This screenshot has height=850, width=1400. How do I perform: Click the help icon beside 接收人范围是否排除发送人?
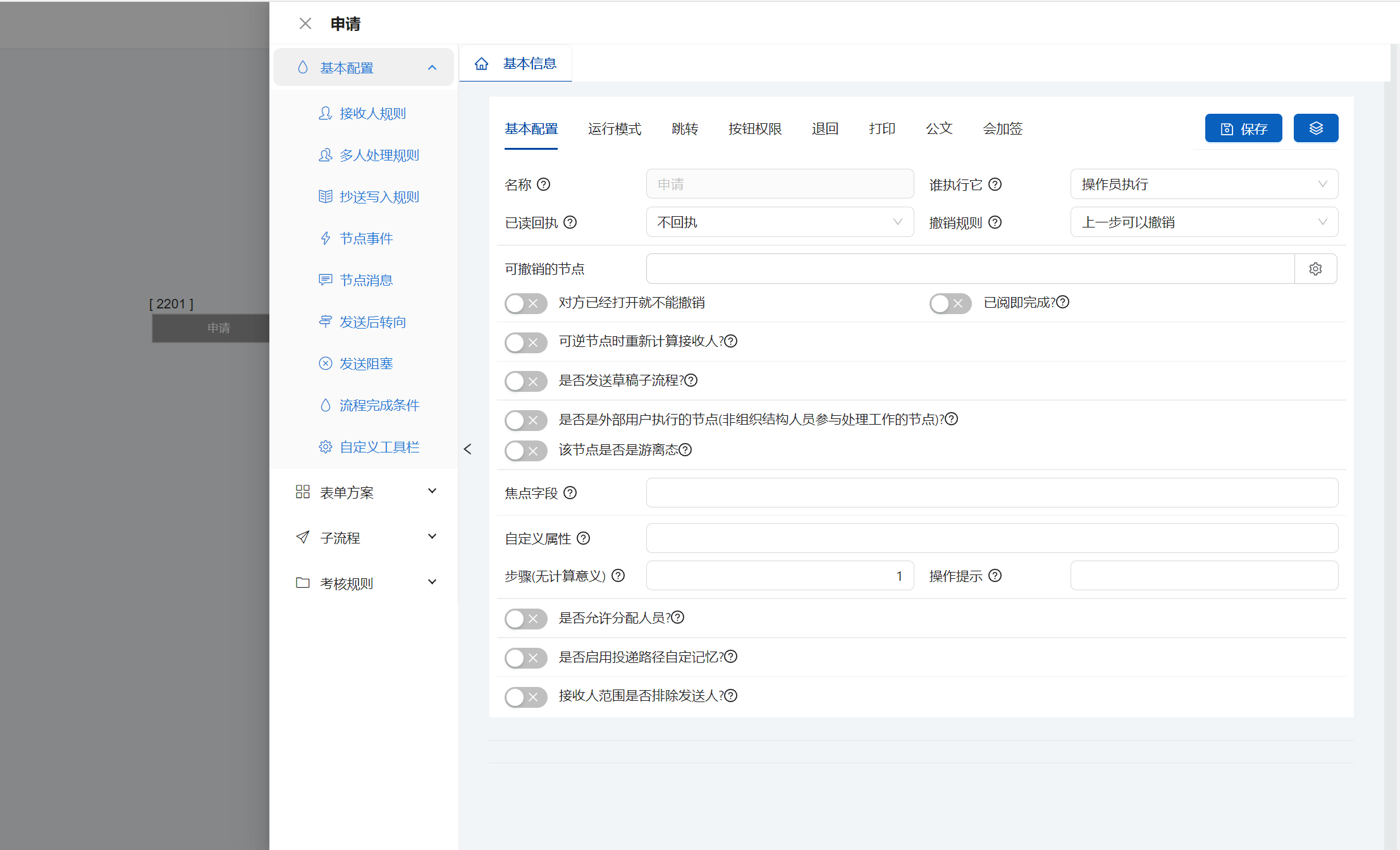click(731, 695)
